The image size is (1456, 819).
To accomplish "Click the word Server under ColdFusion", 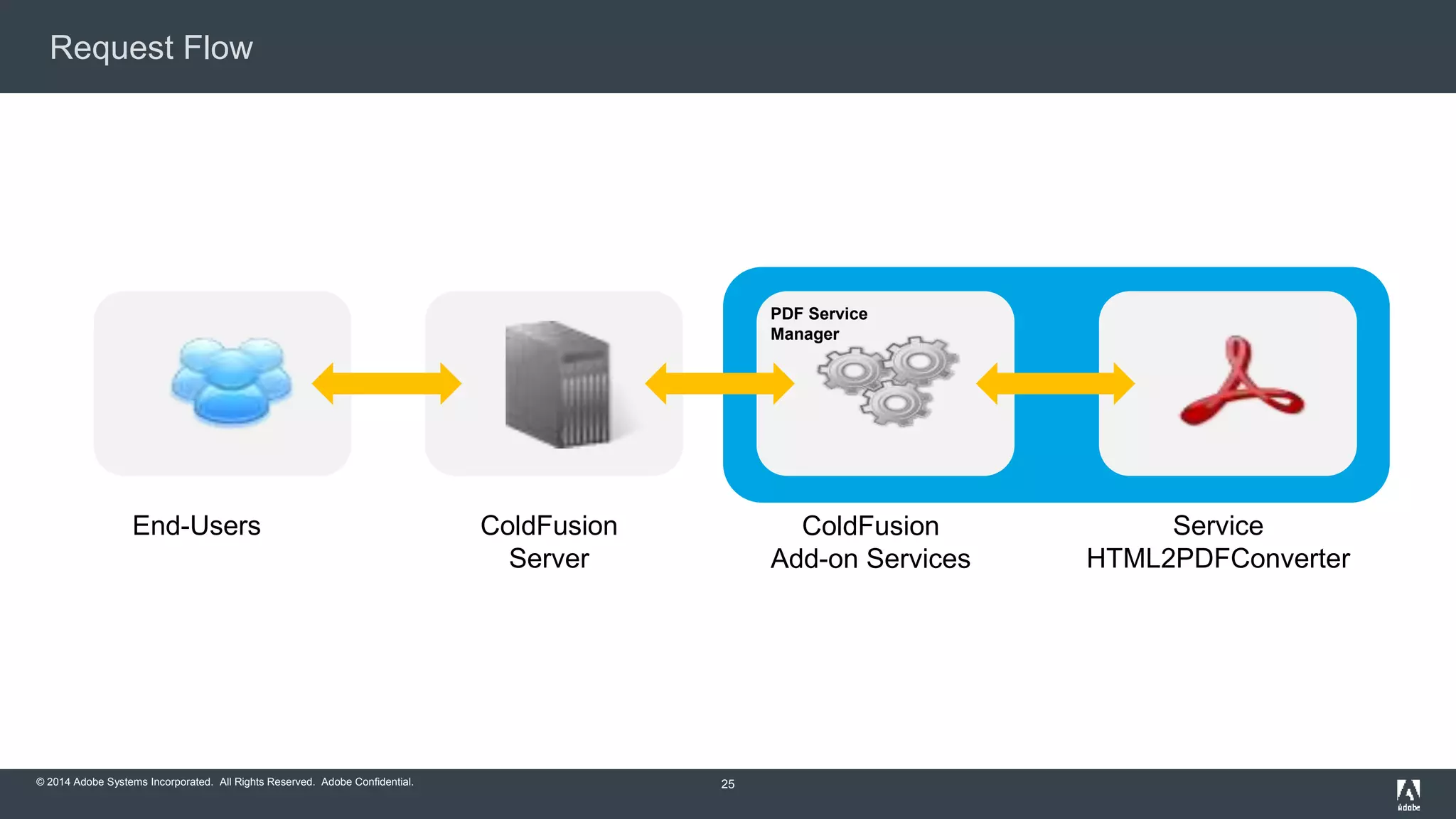I will coord(549,559).
